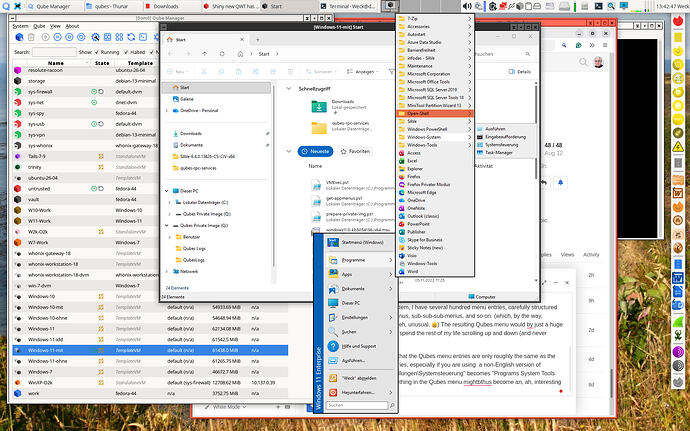Click the Home icon in Explorer address bar

240,54
